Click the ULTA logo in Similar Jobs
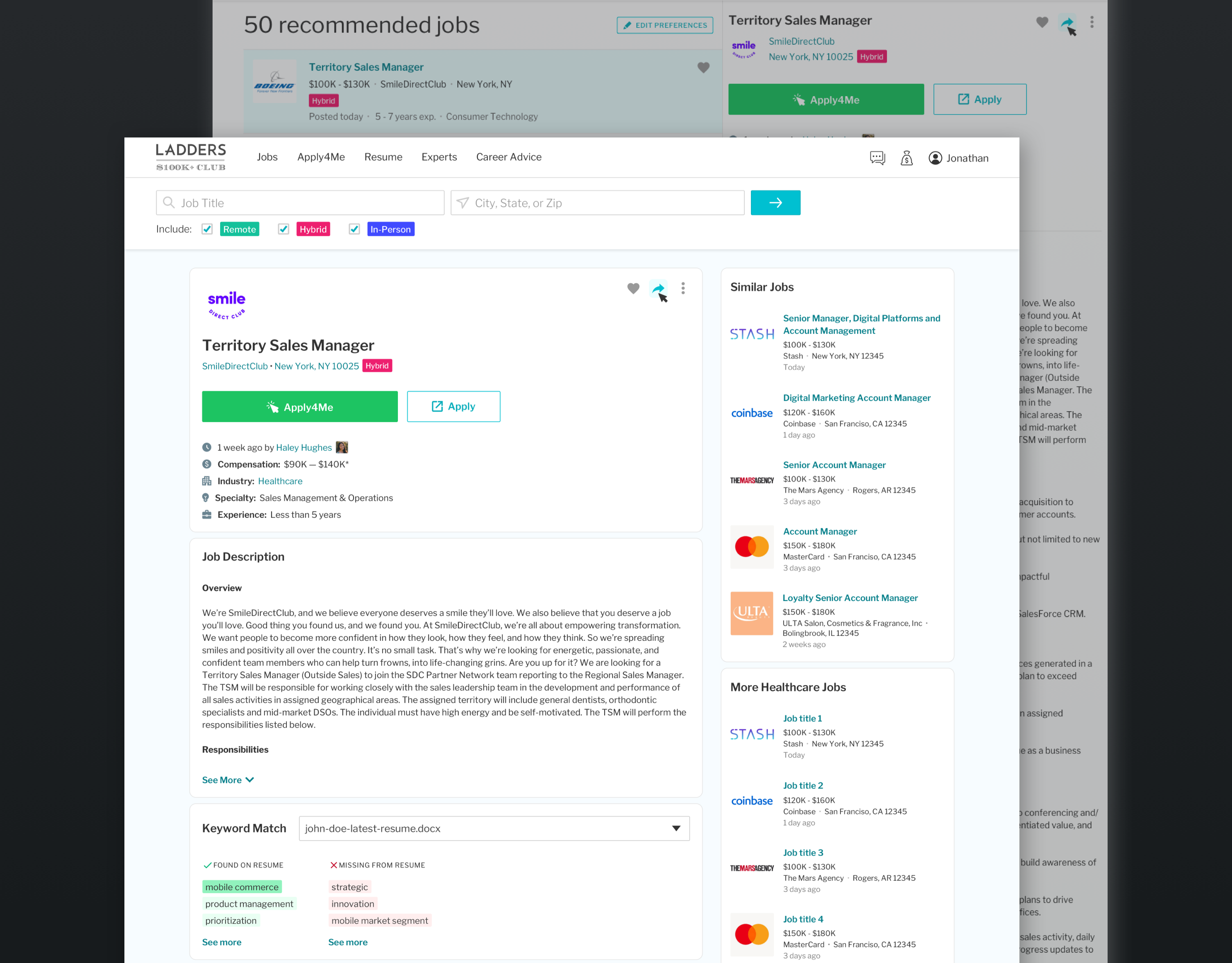 [x=751, y=613]
